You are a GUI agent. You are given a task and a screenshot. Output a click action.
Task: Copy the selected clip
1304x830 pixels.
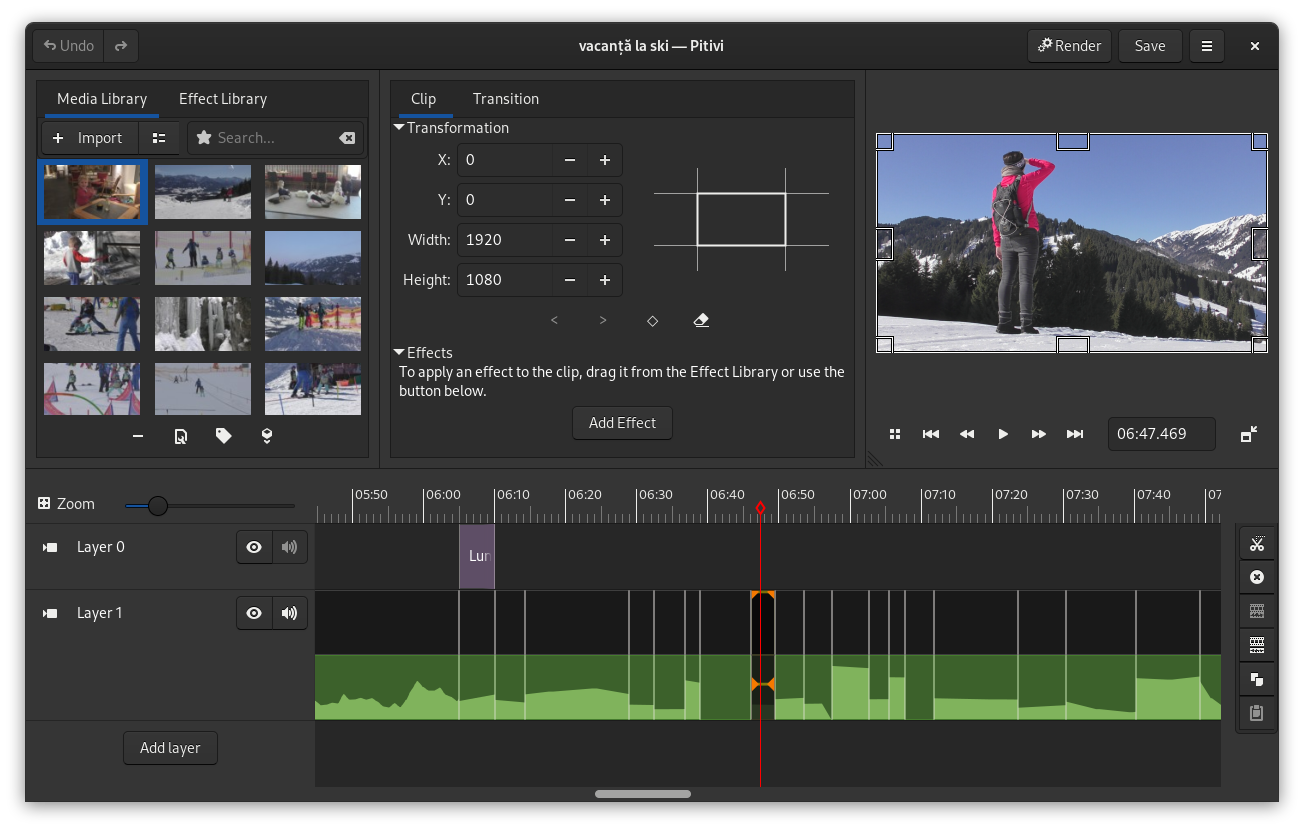1257,679
